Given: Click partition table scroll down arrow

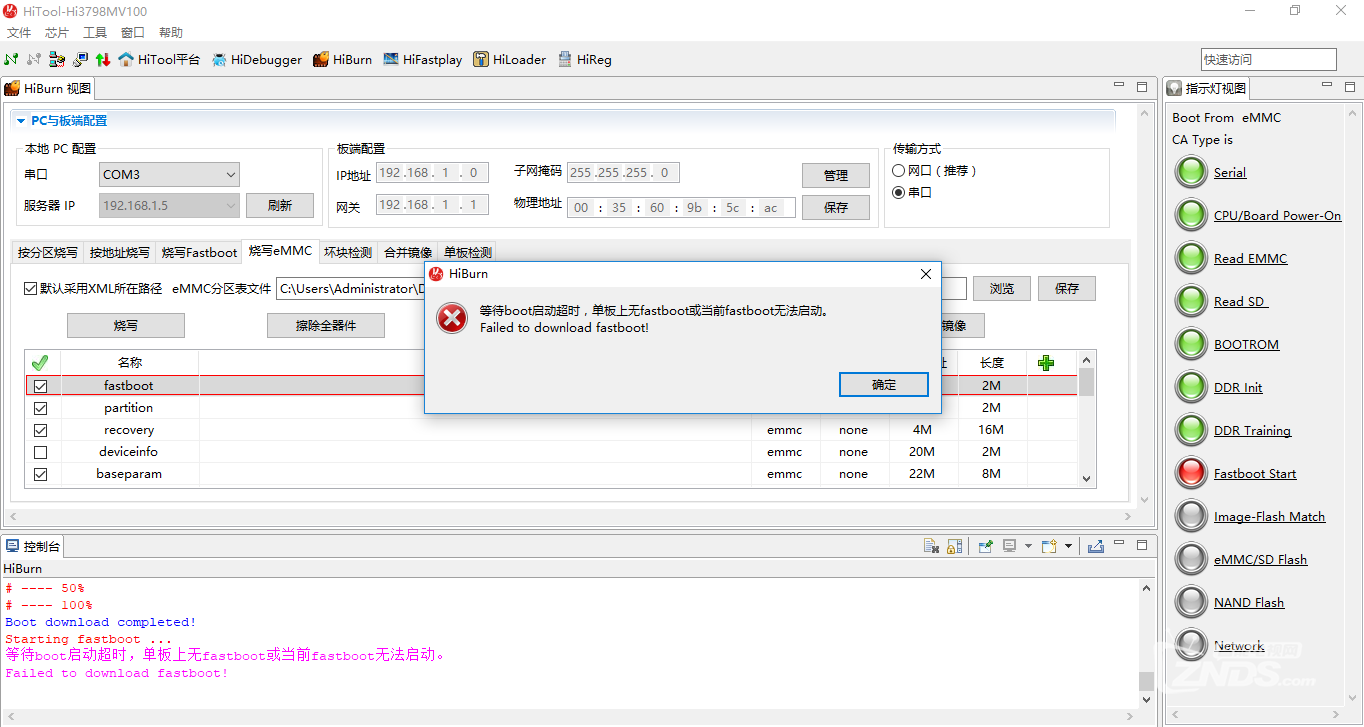Looking at the screenshot, I should [1087, 479].
